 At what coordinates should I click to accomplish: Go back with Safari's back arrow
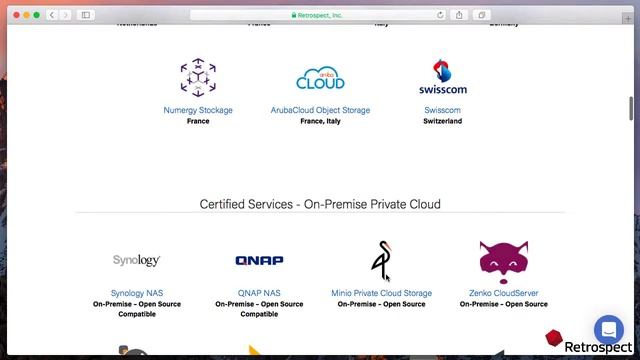[x=52, y=15]
